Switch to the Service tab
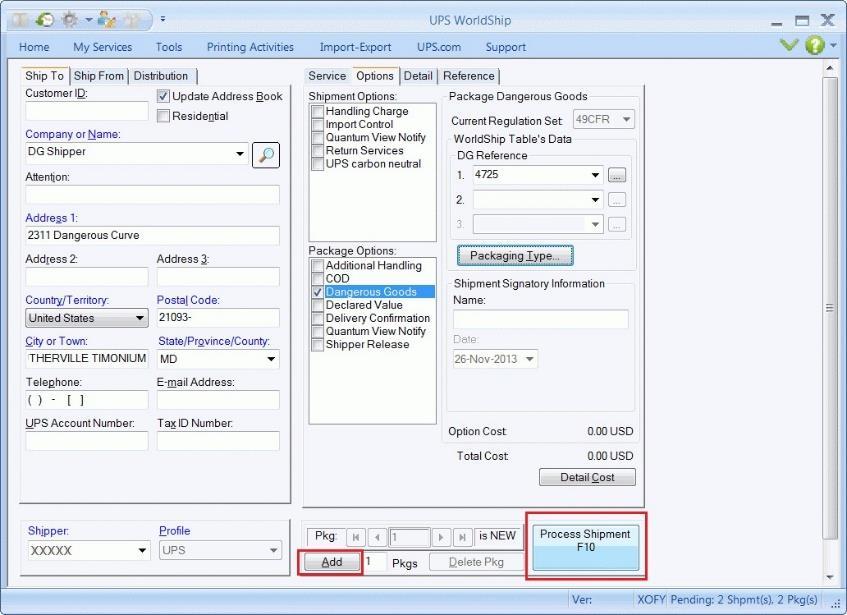Viewport: 847px width, 615px height. point(327,76)
